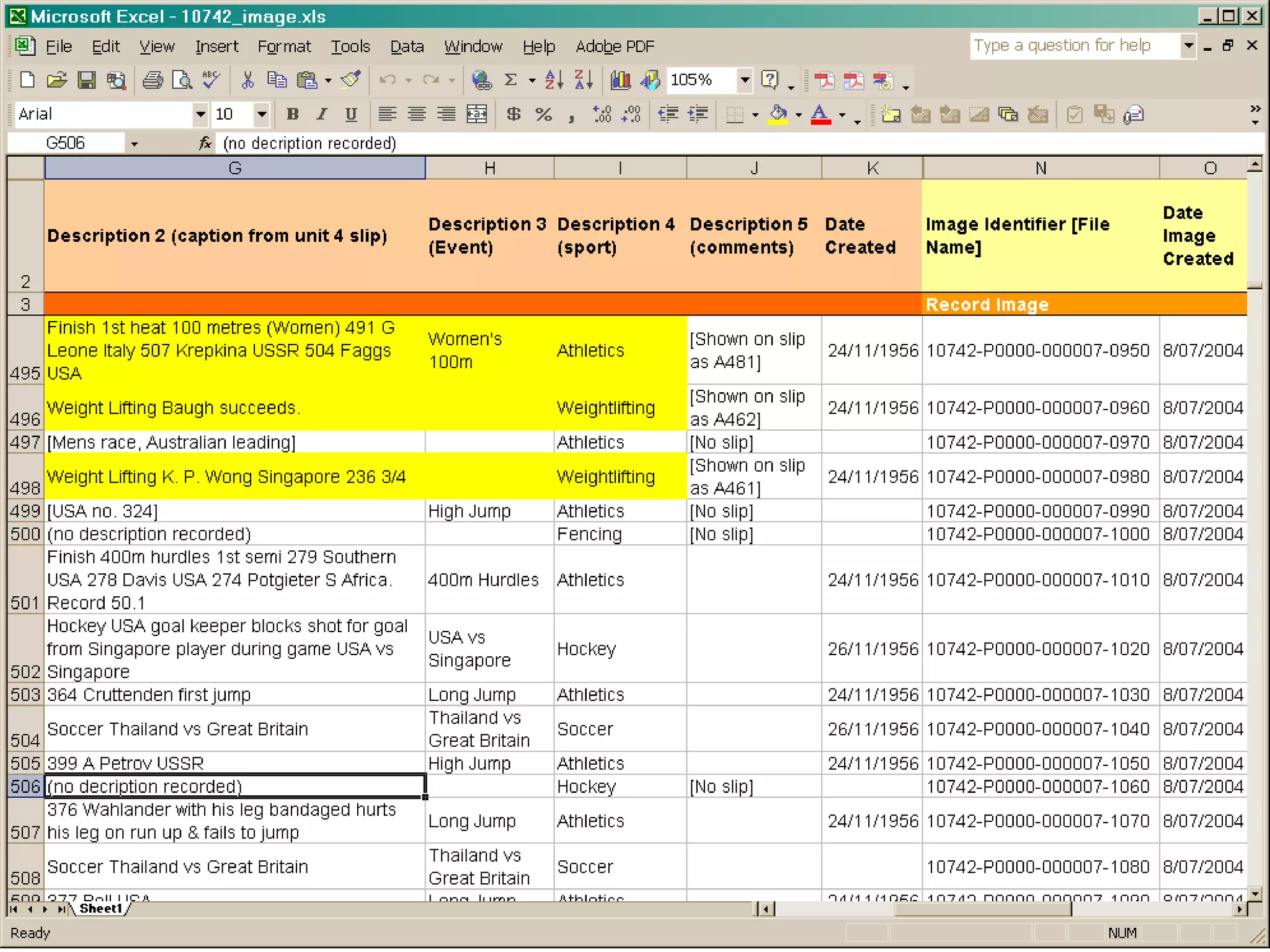This screenshot has width=1270, height=952.
Task: Click the AutoSum sigma icon
Action: click(x=510, y=81)
